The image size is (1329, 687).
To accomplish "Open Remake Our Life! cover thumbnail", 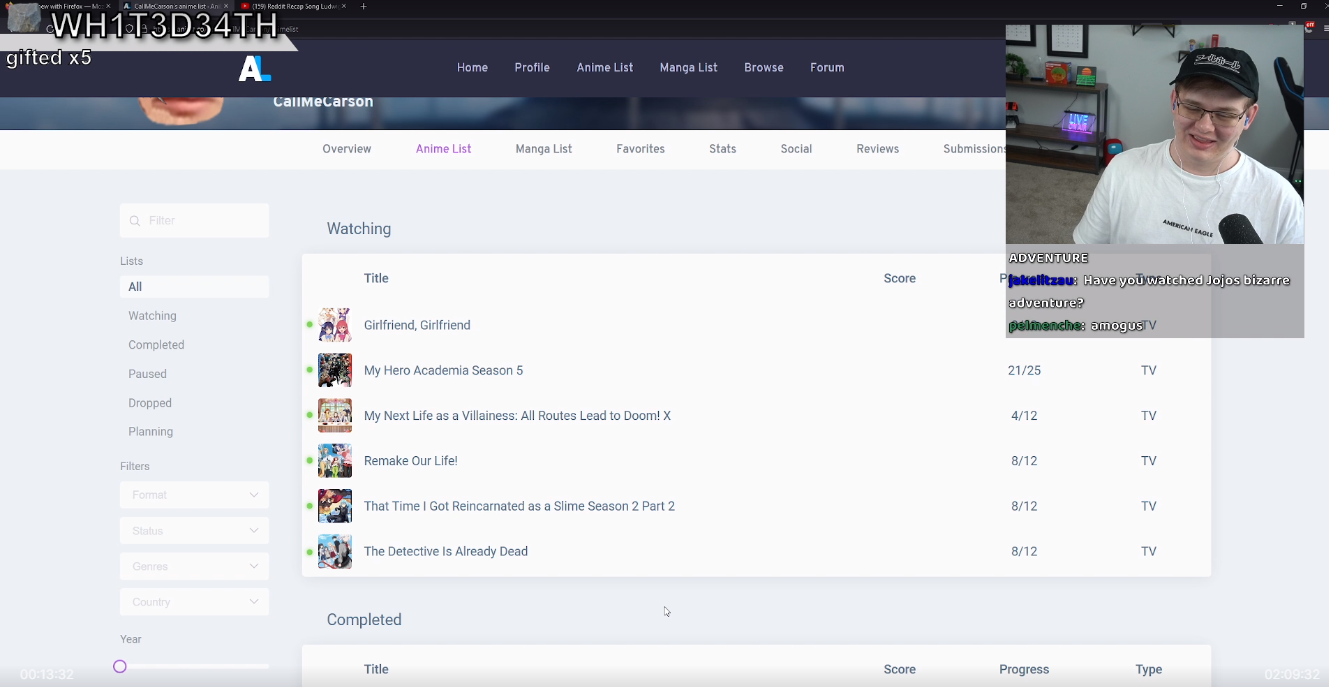I will (335, 461).
